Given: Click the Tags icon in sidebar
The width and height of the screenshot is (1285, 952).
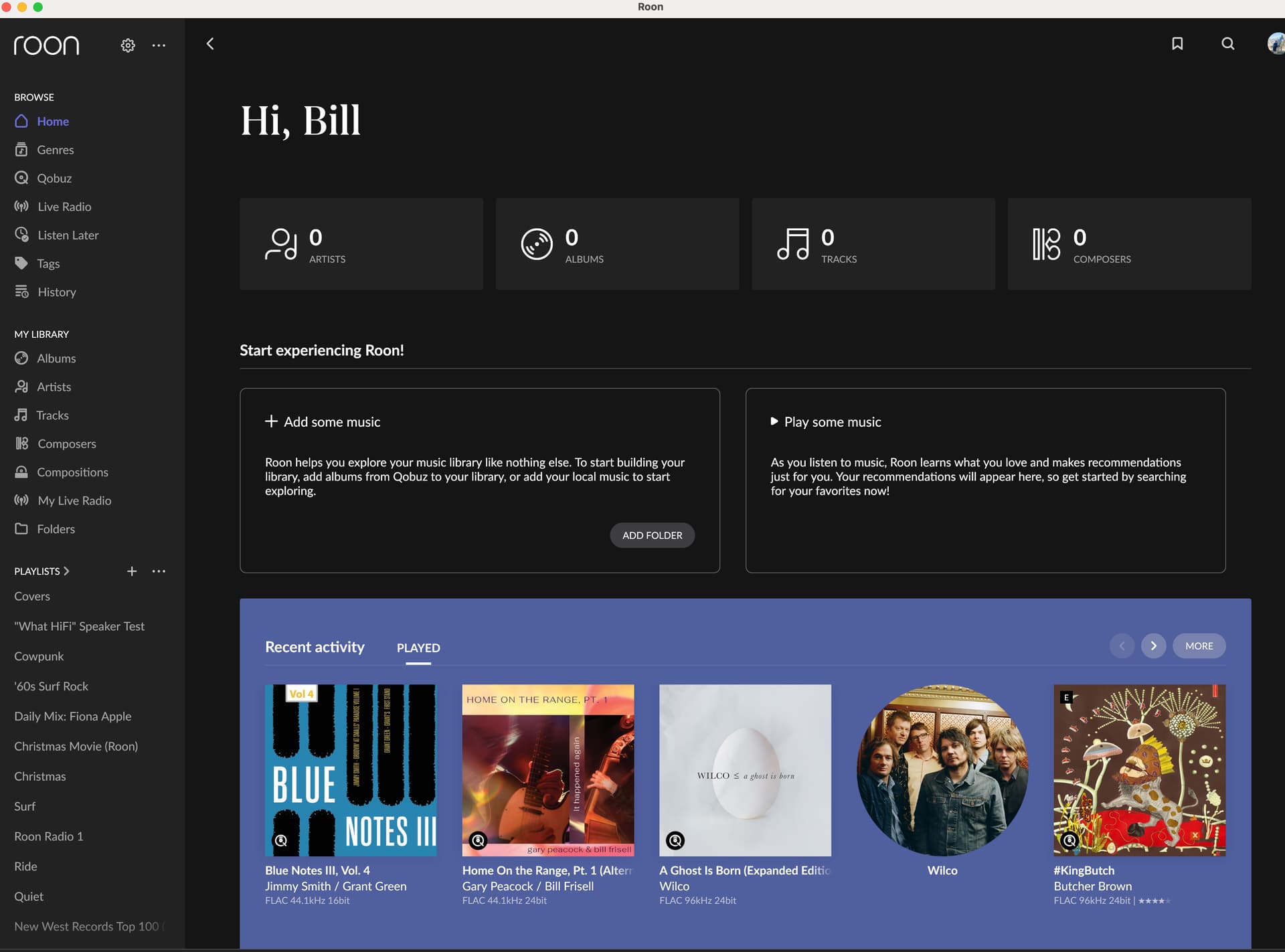Looking at the screenshot, I should pos(21,264).
